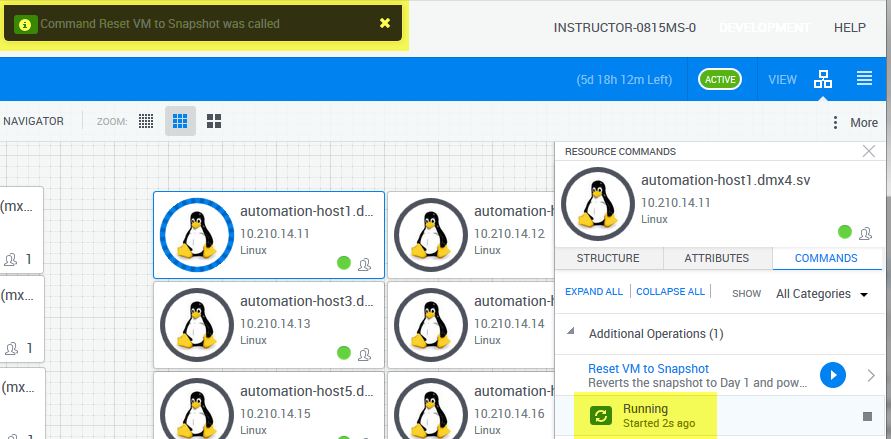Click penguin icon in Resource Commands header

(598, 204)
